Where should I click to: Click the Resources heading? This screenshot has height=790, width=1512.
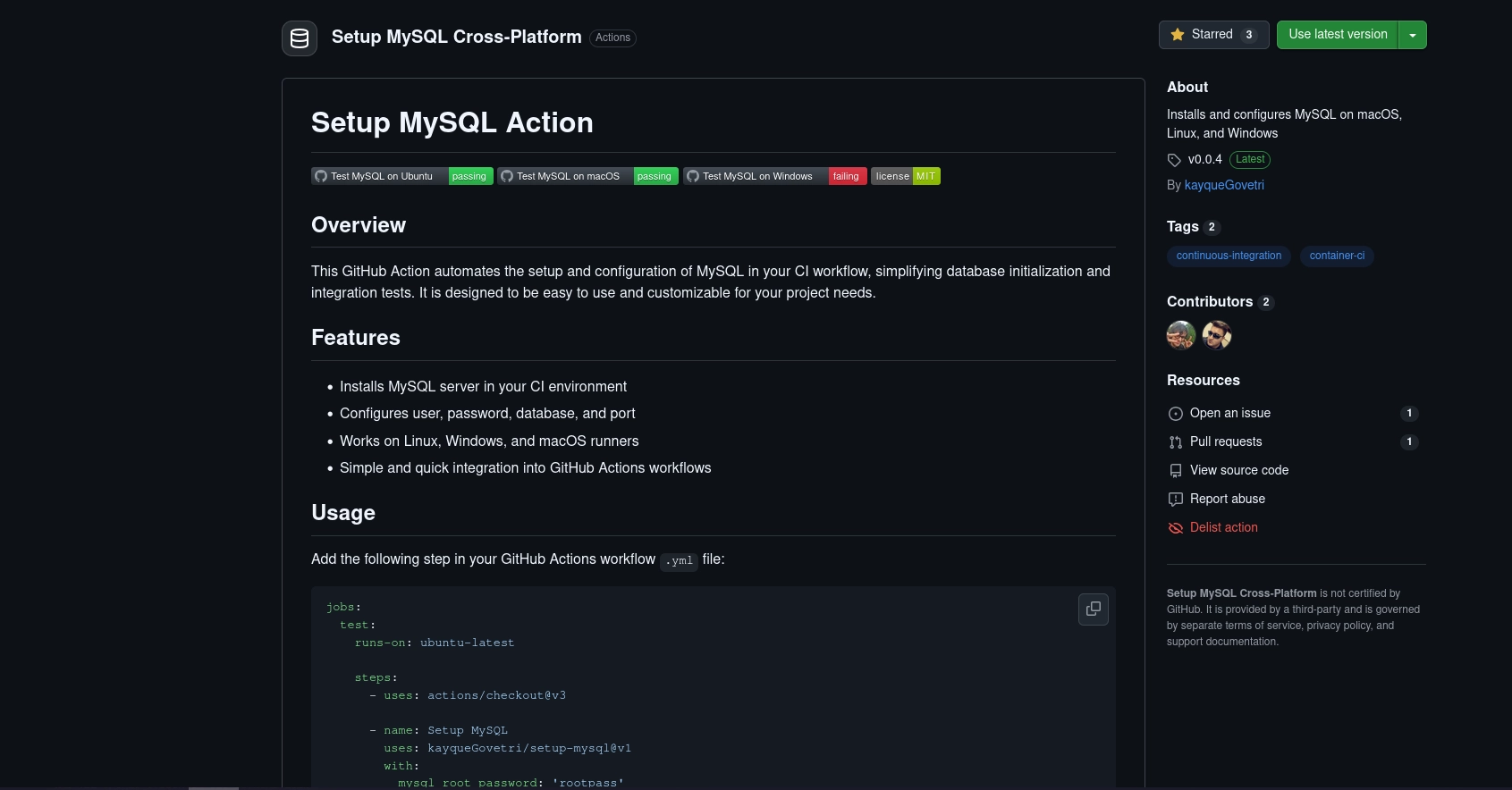click(1204, 381)
